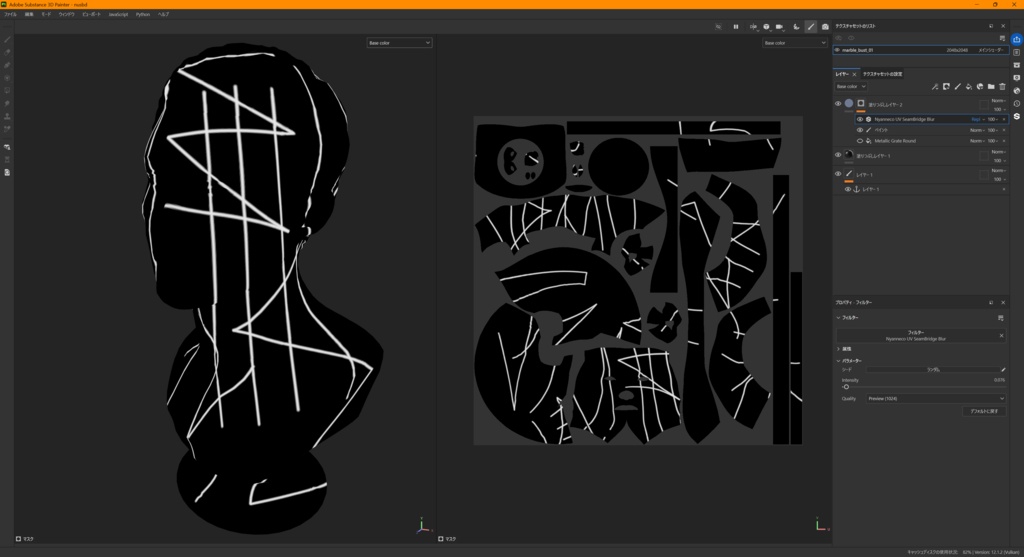Viewport: 1024px width, 557px height.
Task: Hide the Nyanneco UV SeamBridge Blur filter
Action: [859, 119]
